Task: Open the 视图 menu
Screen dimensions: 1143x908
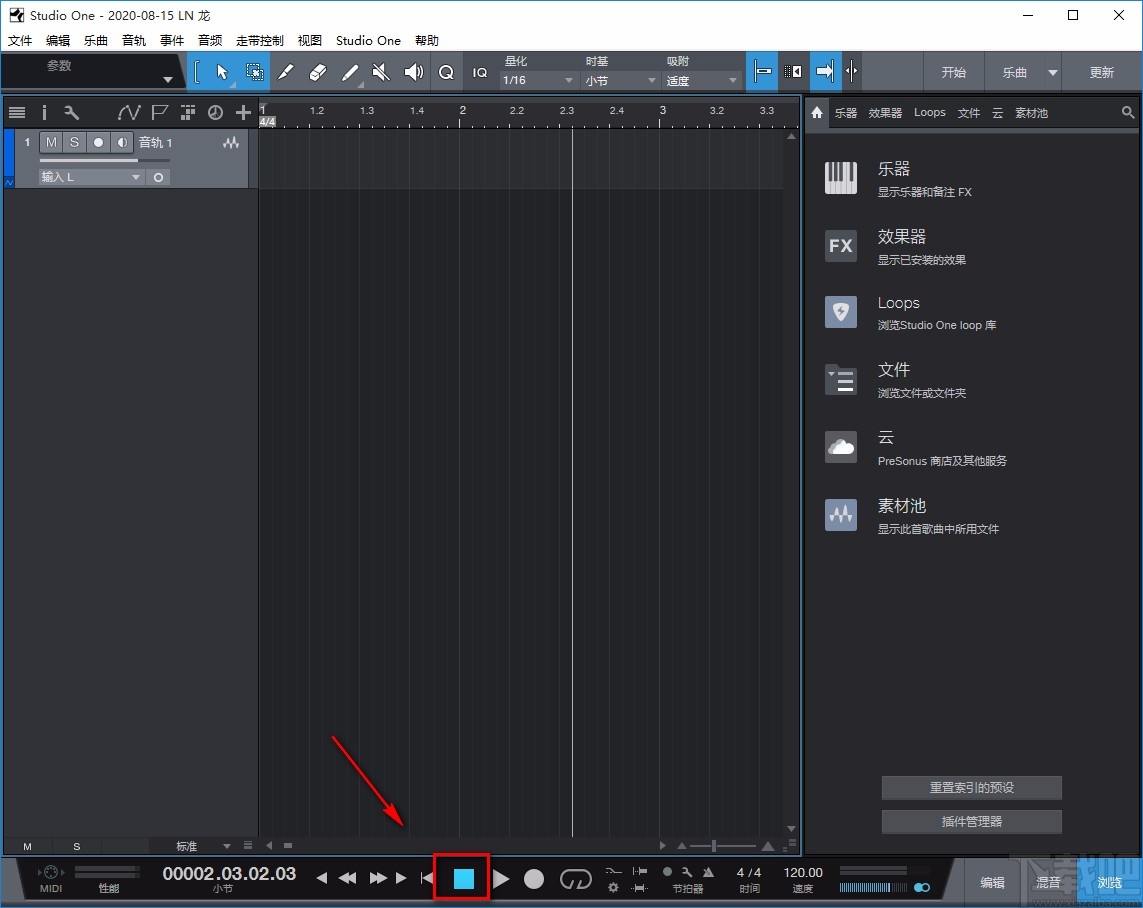Action: [309, 40]
